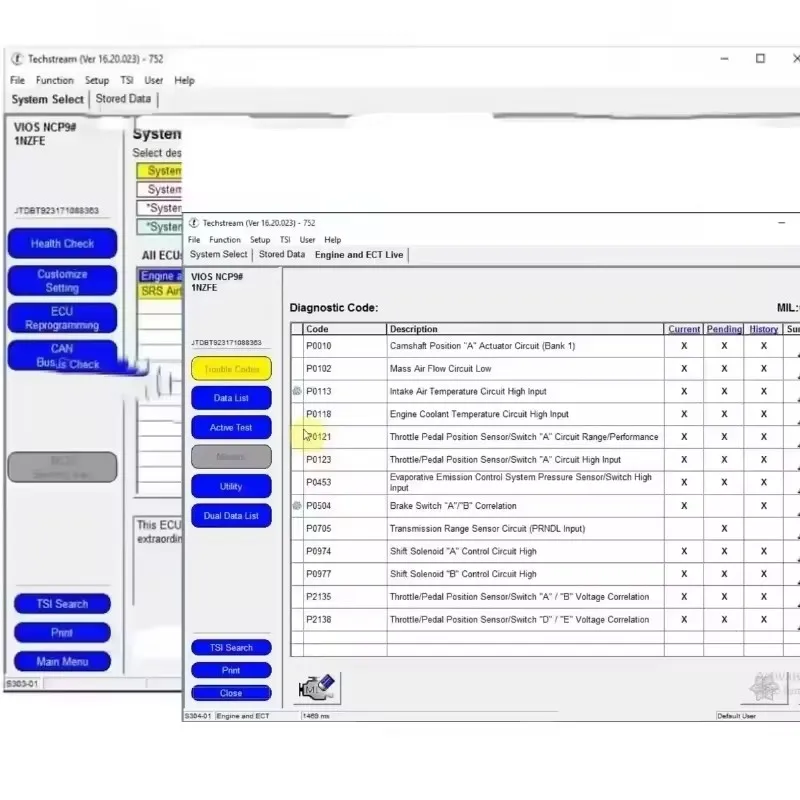Image resolution: width=800 pixels, height=800 pixels.
Task: Click 'Brake Switch "A"/"B" Correlation' description
Action: (453, 506)
